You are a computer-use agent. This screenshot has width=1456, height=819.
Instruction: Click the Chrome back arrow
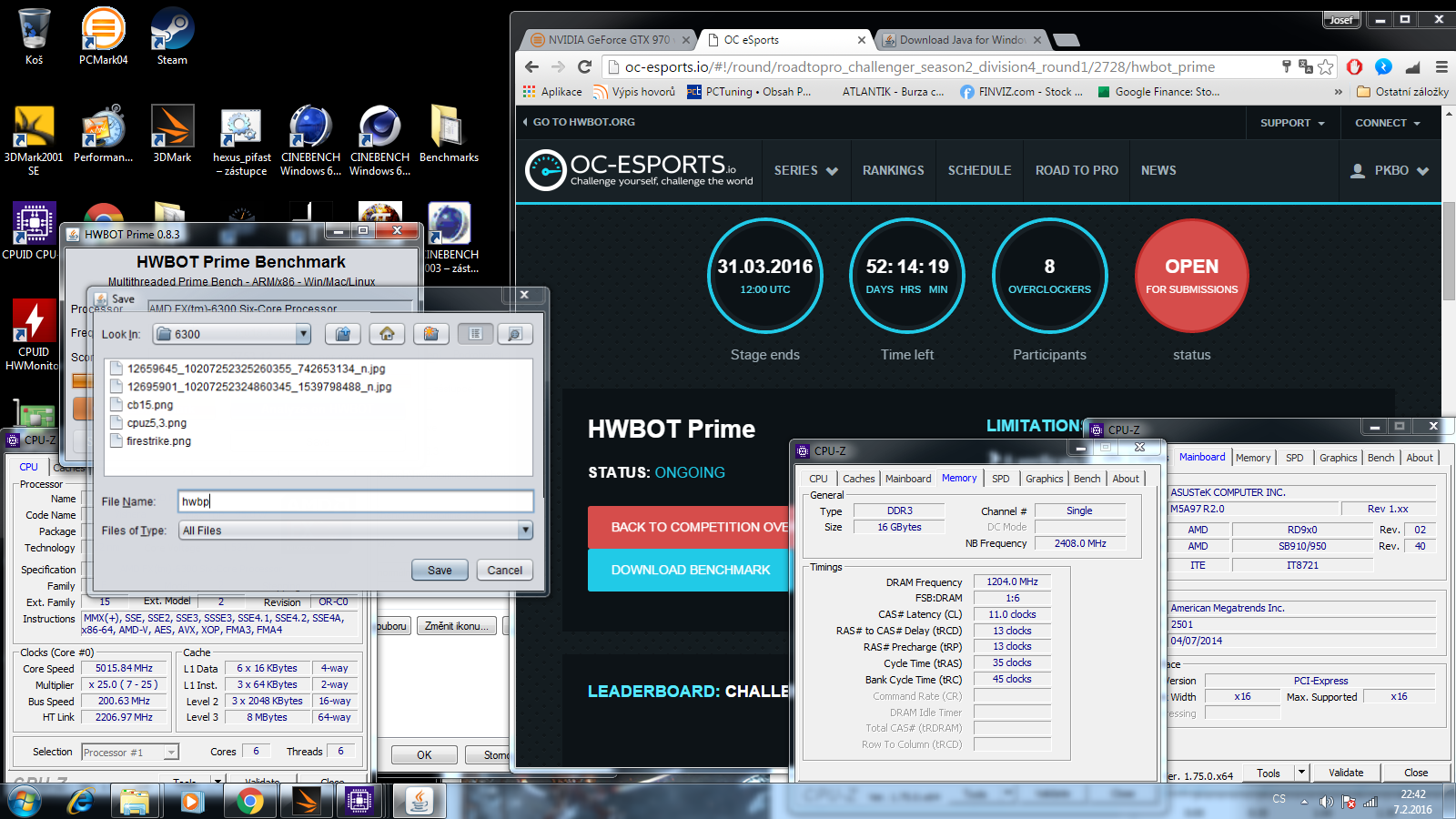(532, 66)
